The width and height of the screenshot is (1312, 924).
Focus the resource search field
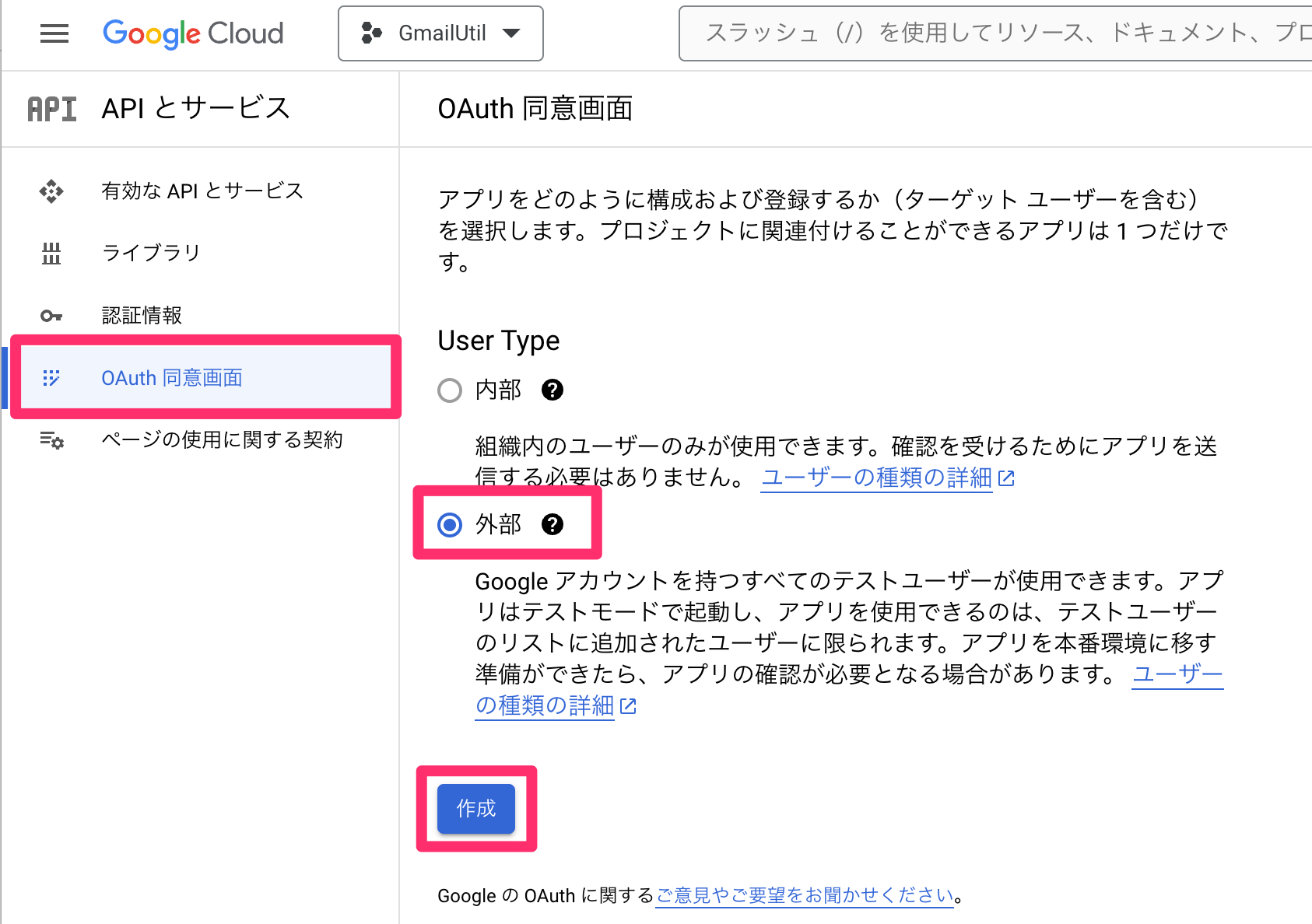click(x=995, y=33)
